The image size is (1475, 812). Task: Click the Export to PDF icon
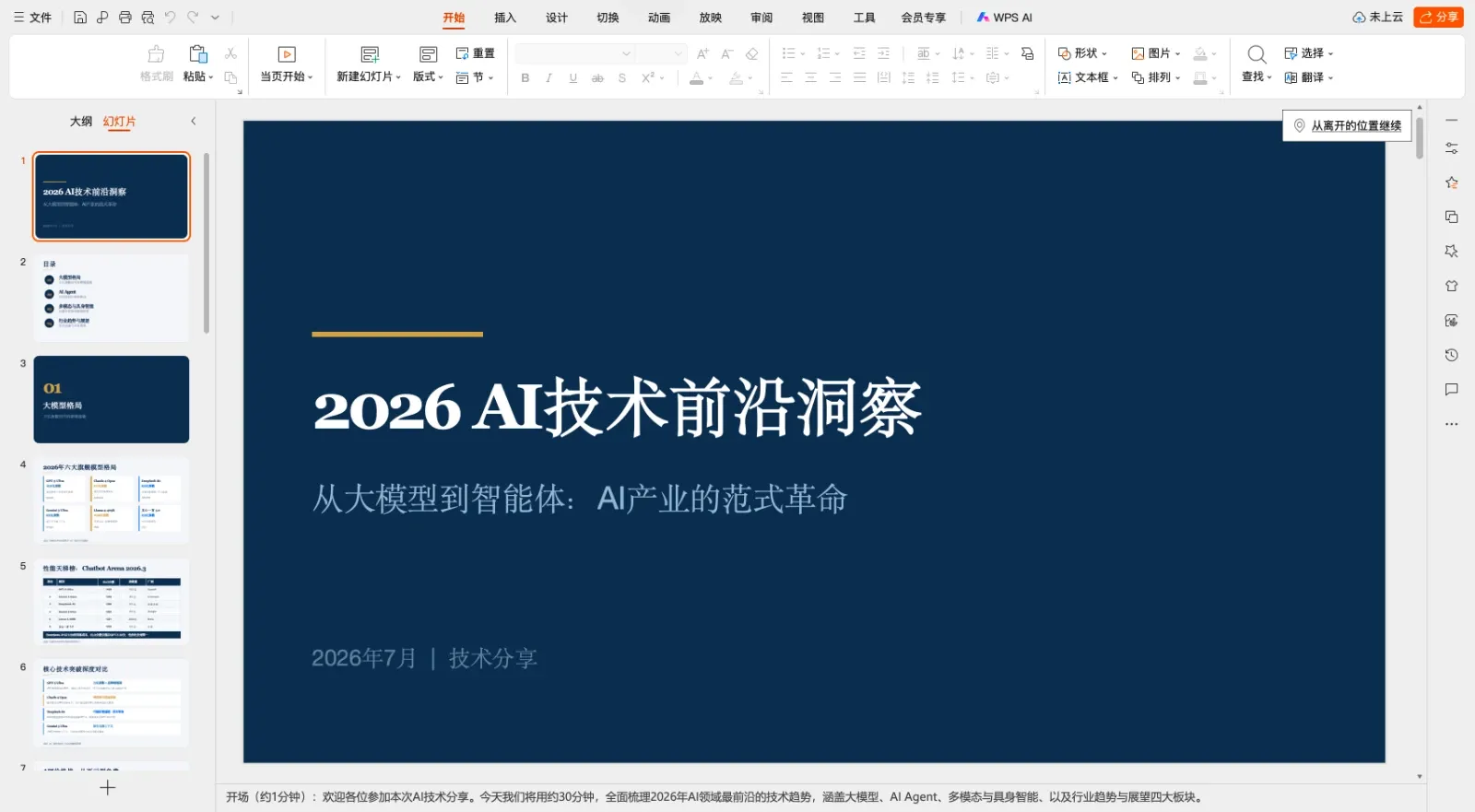point(102,18)
